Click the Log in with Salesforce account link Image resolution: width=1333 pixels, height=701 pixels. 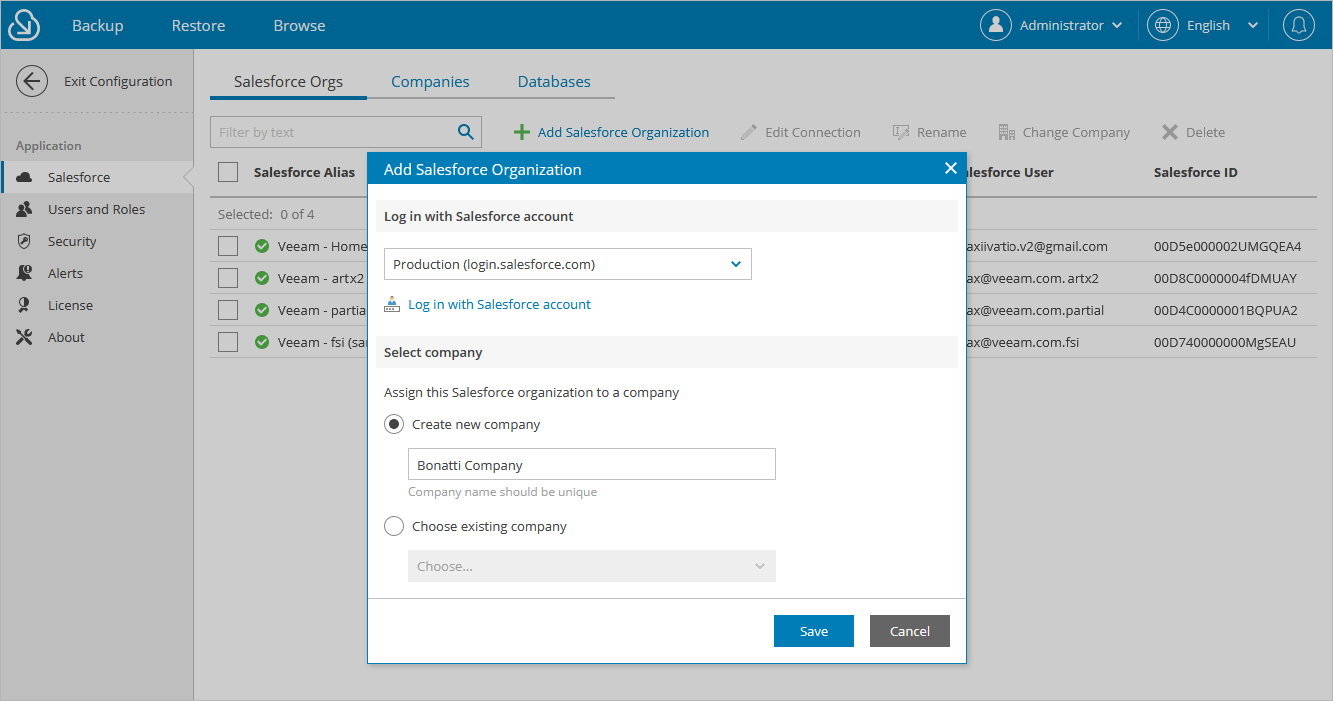pyautogui.click(x=499, y=304)
